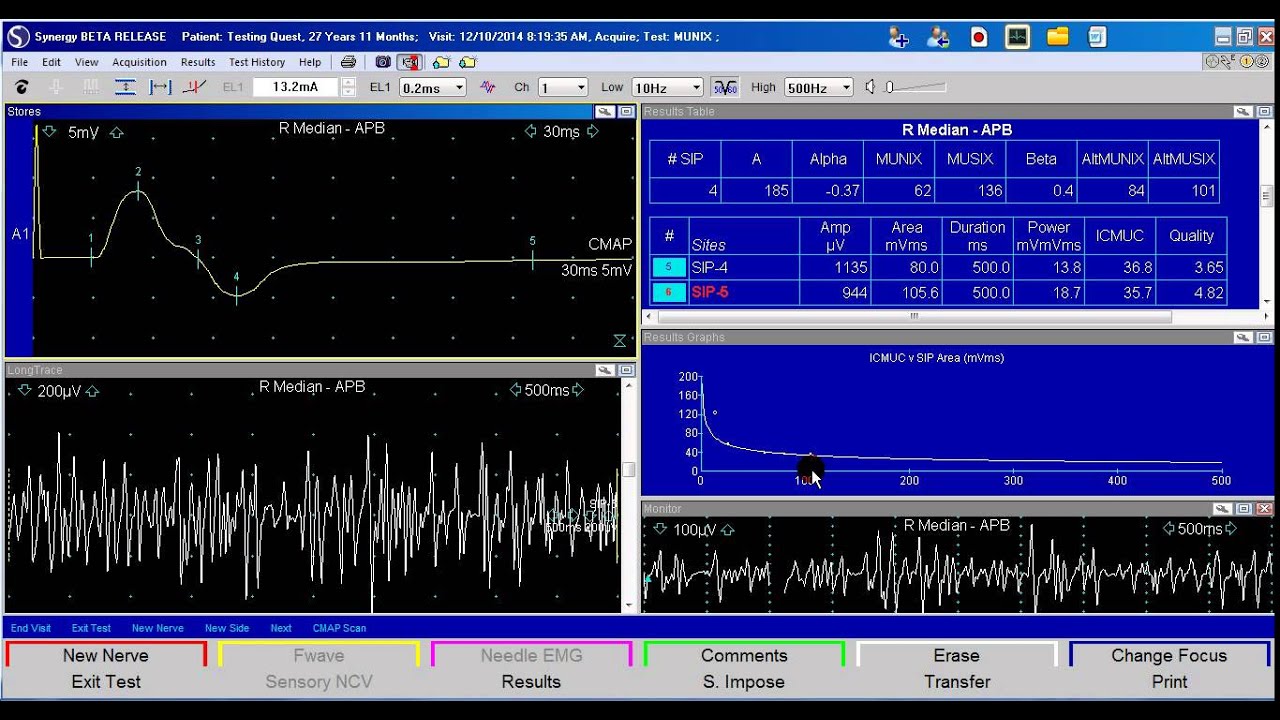Click the New Side link

click(227, 628)
